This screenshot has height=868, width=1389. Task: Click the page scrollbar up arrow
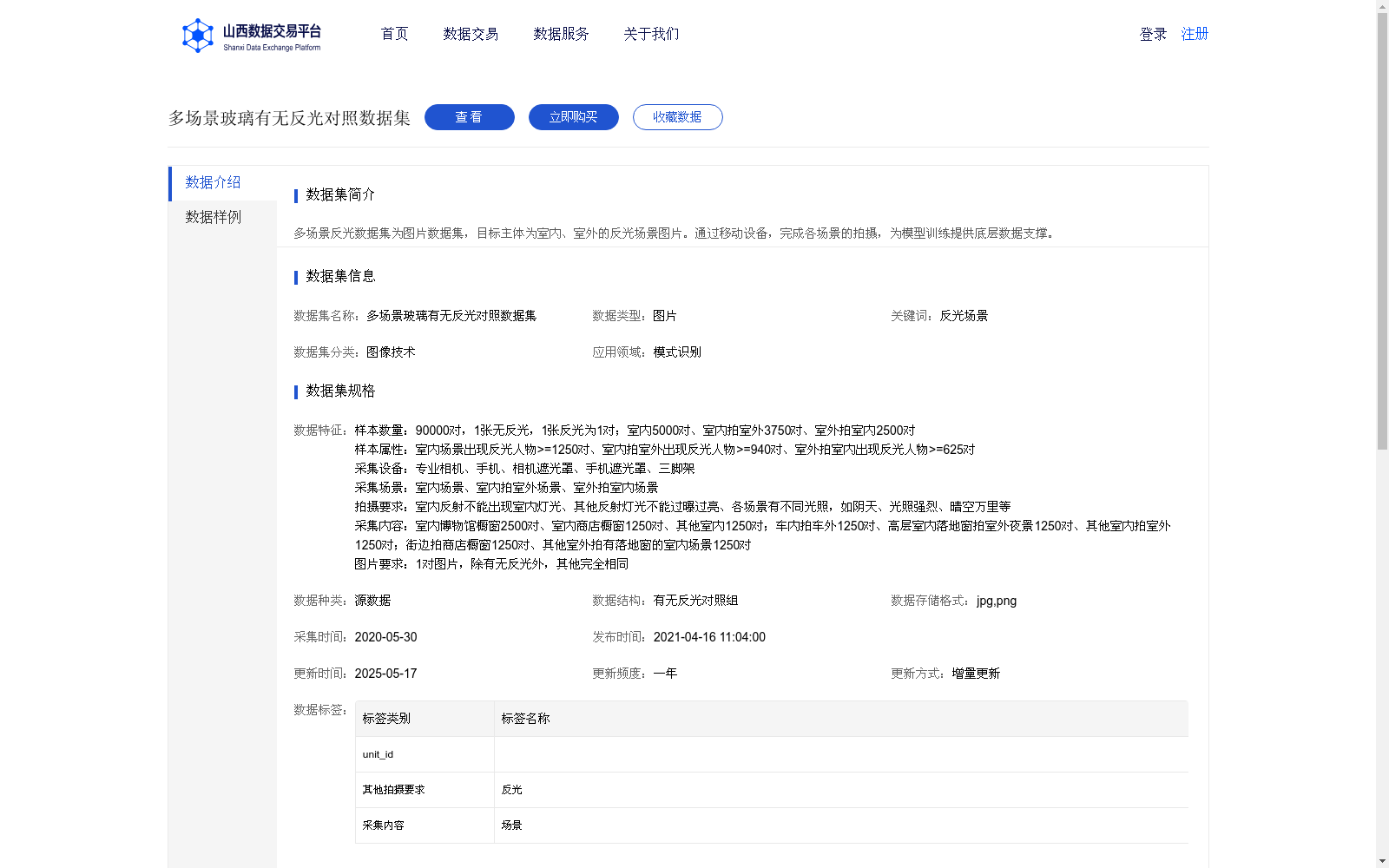pyautogui.click(x=1382, y=7)
